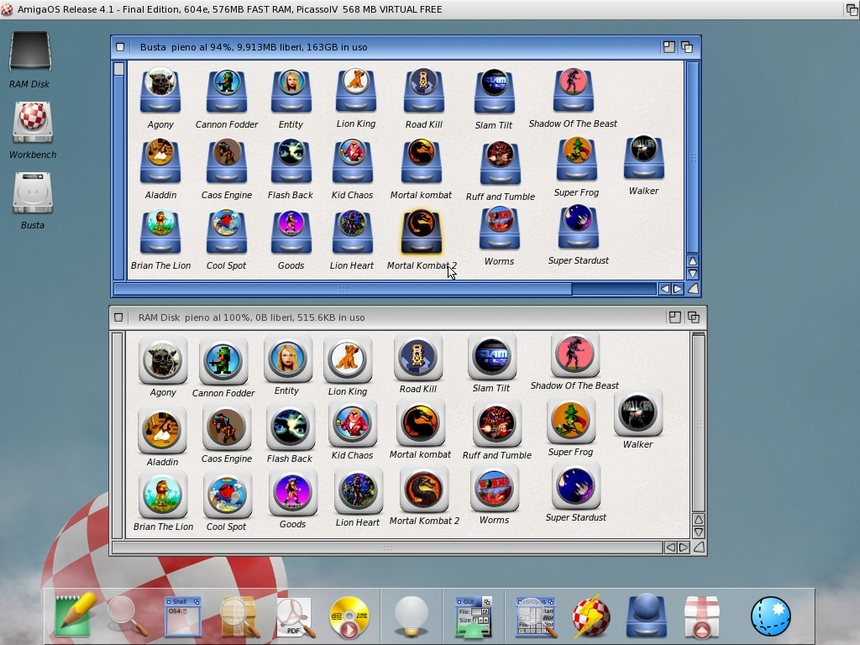The height and width of the screenshot is (645, 860).
Task: Select Cool Spot in the RAM Disk window
Action: coord(227,496)
